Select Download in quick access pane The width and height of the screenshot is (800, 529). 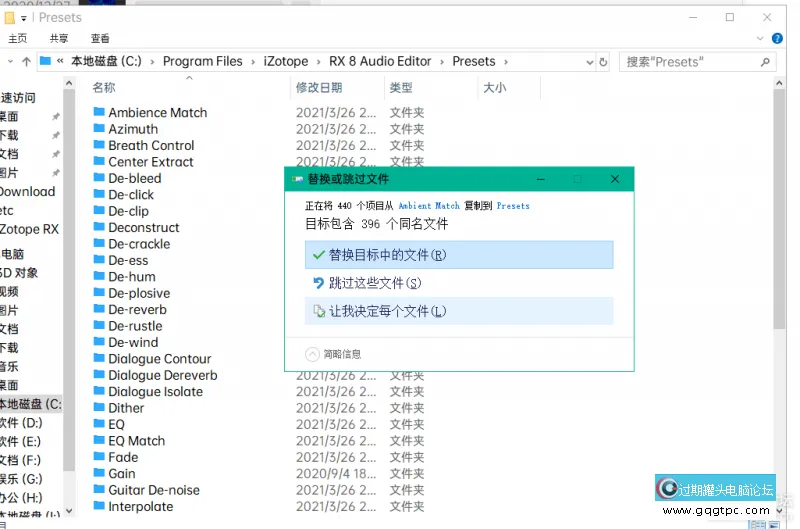[x=28, y=192]
